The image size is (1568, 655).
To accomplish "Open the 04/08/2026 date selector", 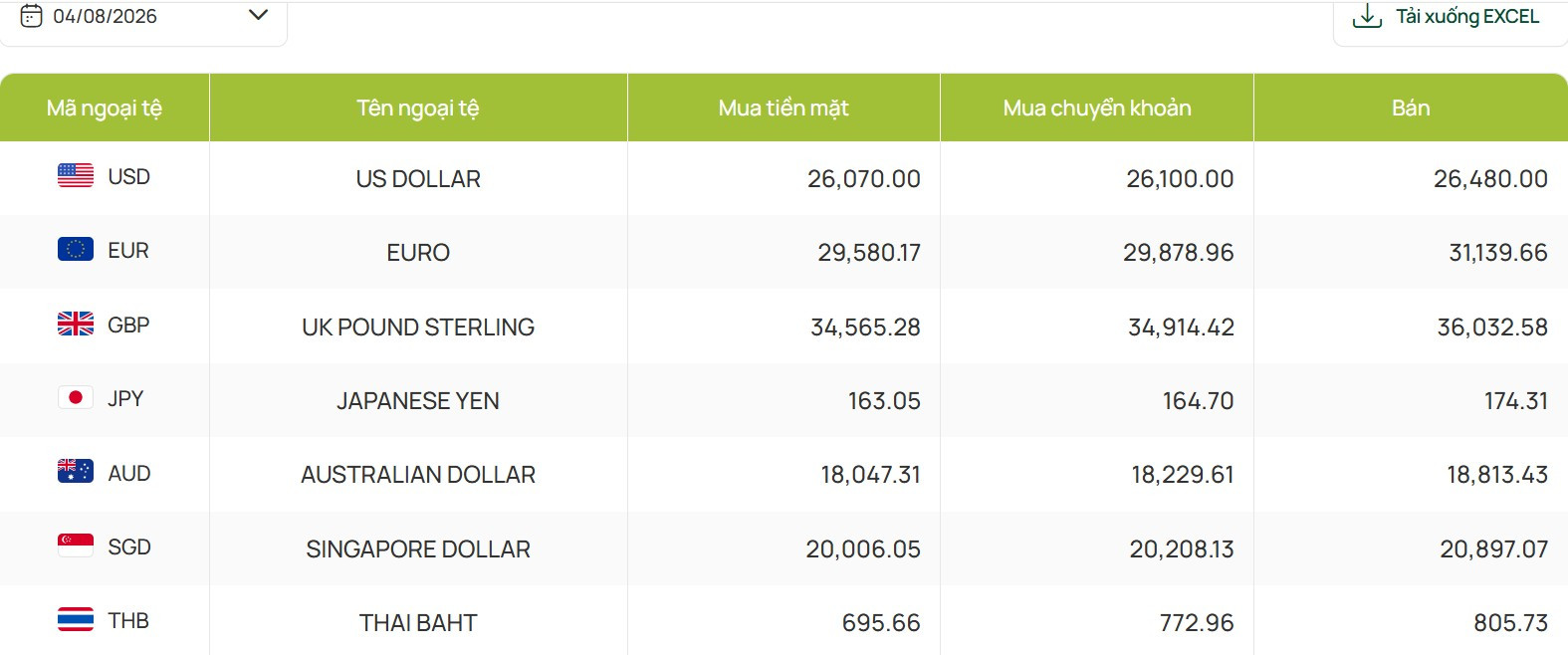I will (143, 20).
